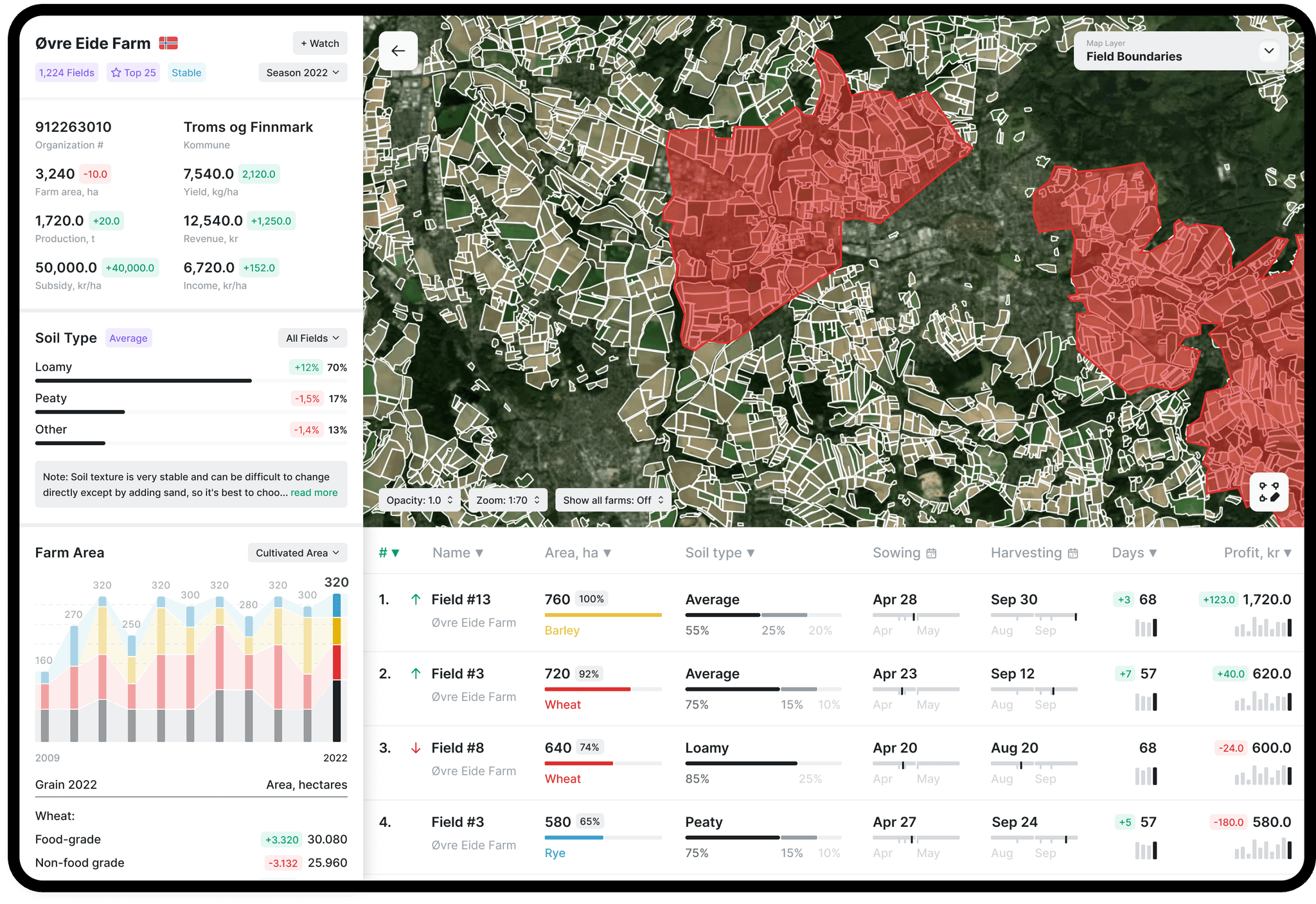The width and height of the screenshot is (1316, 904).
Task: Sort the table by # column
Action: click(x=389, y=553)
